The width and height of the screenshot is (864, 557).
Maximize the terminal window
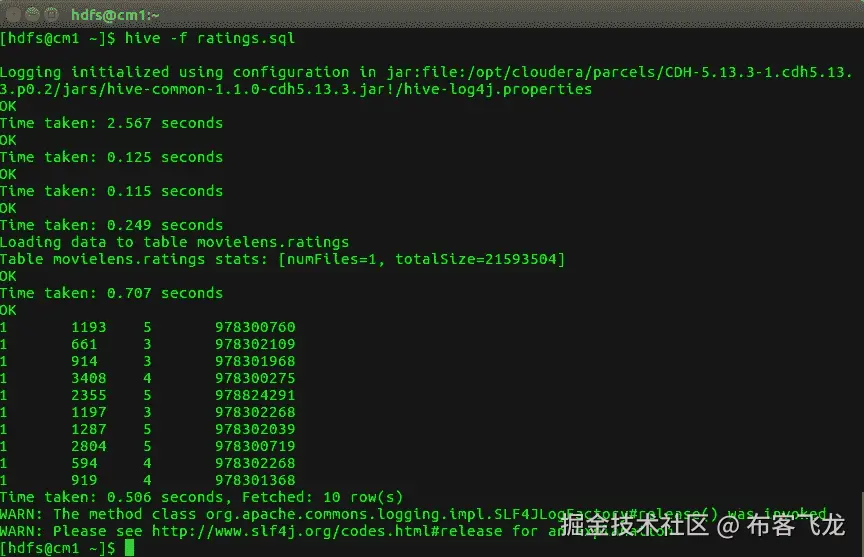coord(50,15)
